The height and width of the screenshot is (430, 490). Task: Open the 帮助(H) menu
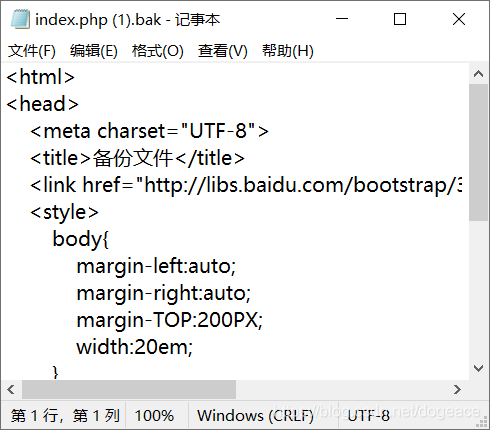pos(288,51)
